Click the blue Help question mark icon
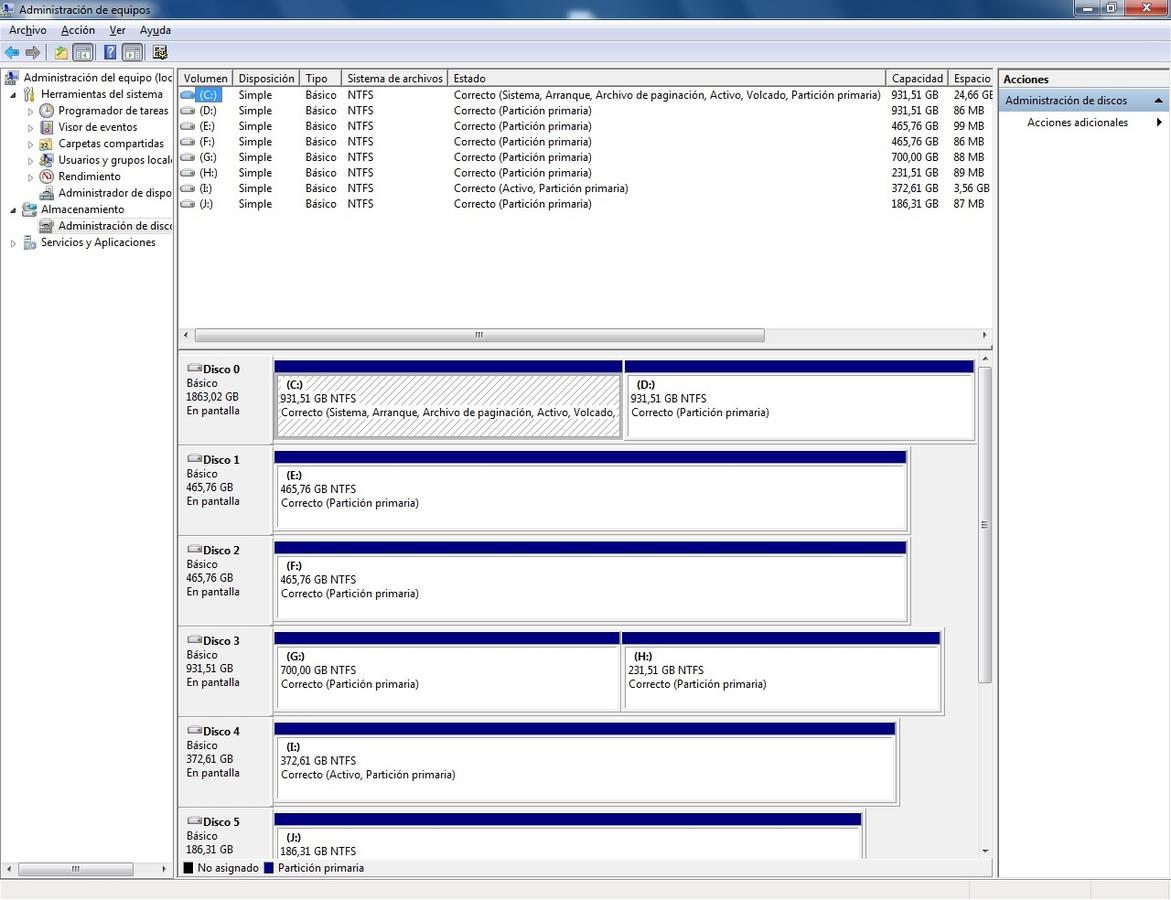 [x=110, y=53]
